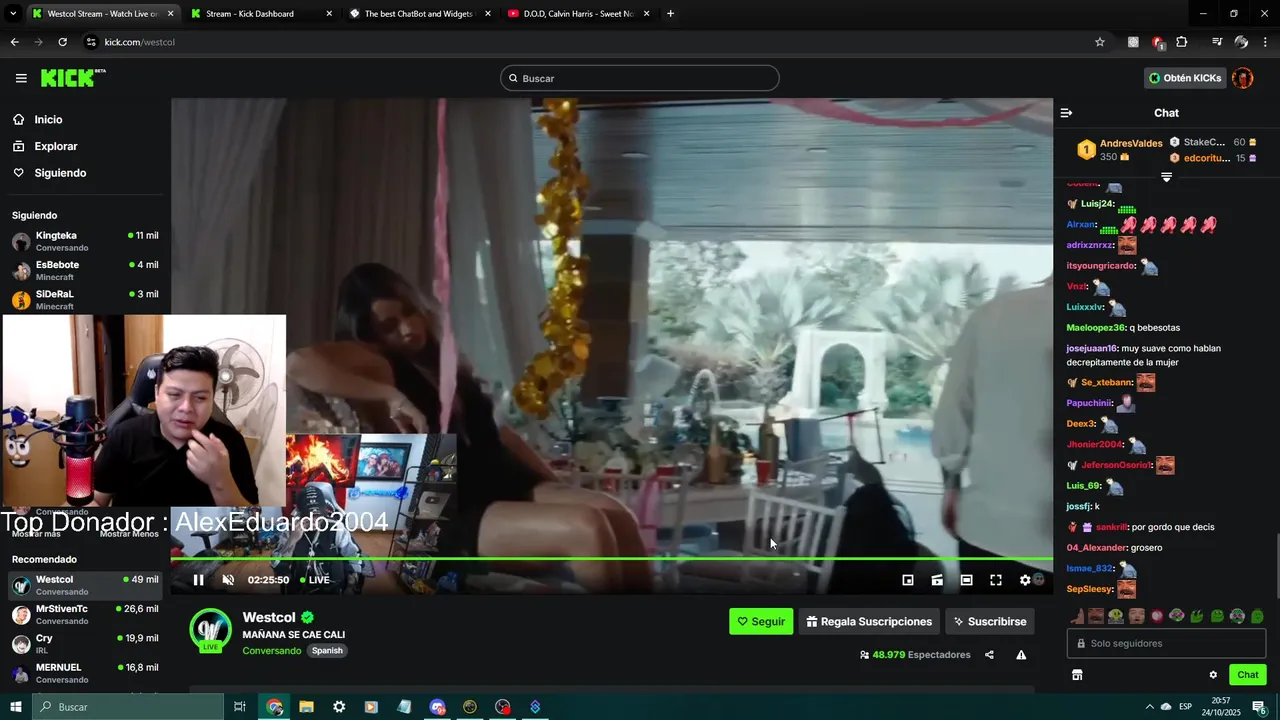Image resolution: width=1280 pixels, height=720 pixels.
Task: Open browser extensions puzzle icon
Action: coord(1182,42)
